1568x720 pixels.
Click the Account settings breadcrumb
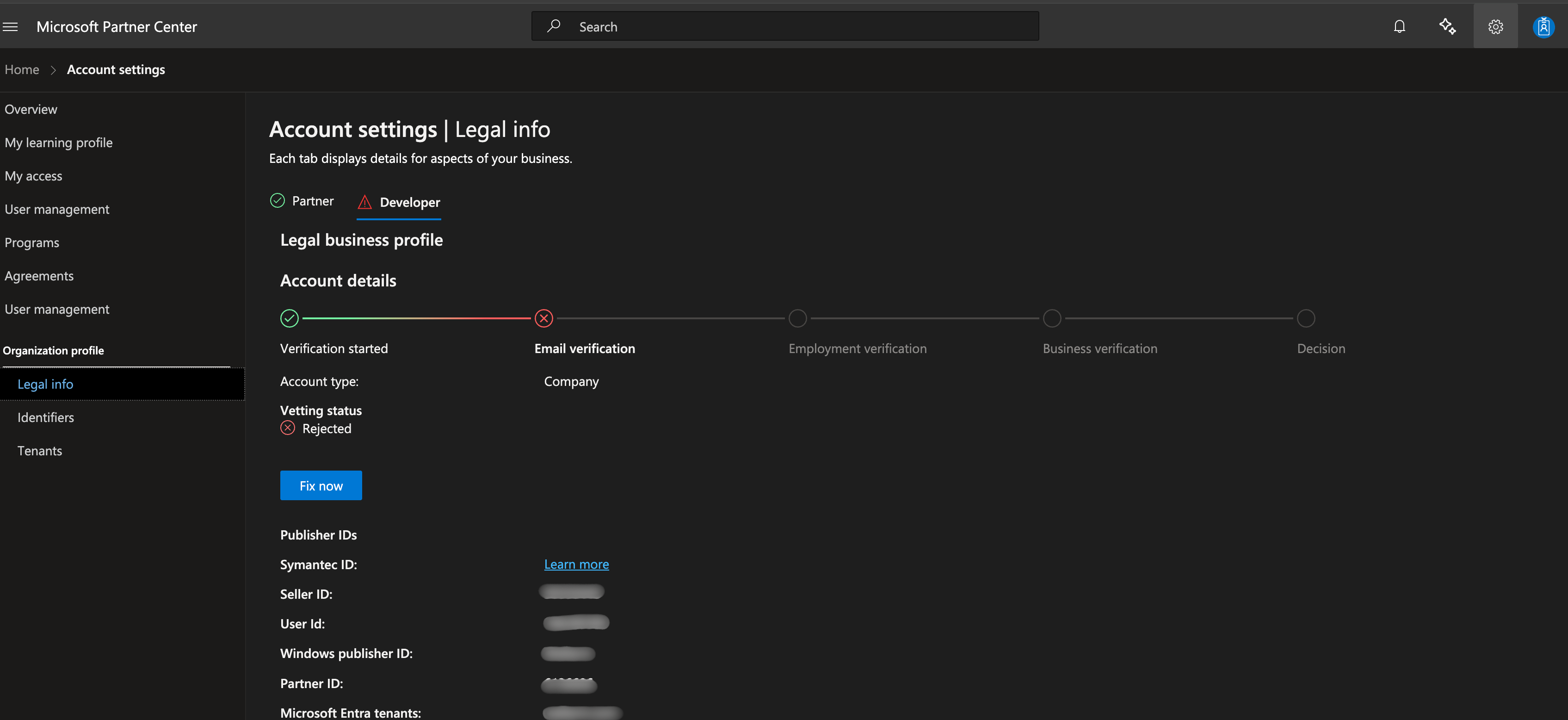(x=116, y=69)
